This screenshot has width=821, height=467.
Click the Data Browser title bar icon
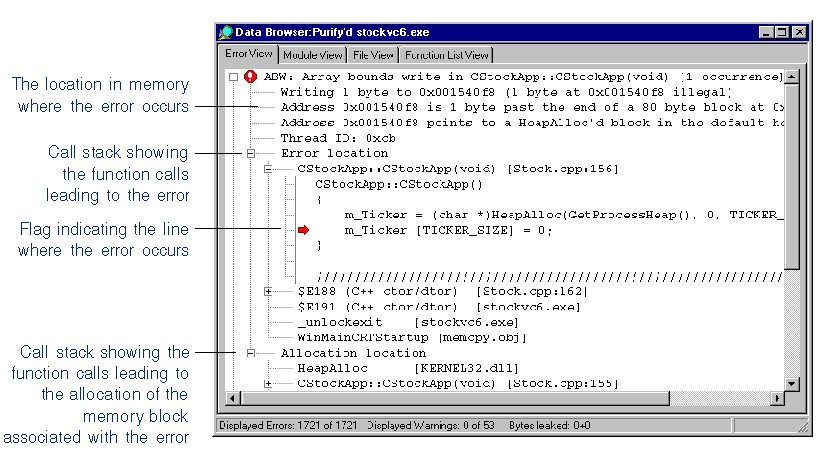[x=226, y=32]
